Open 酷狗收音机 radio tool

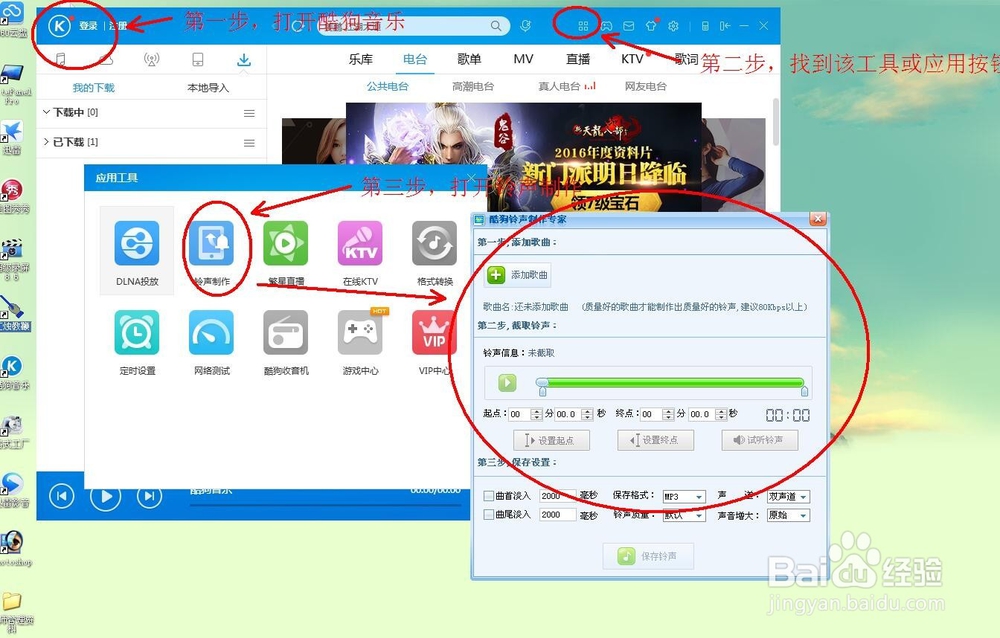[286, 342]
